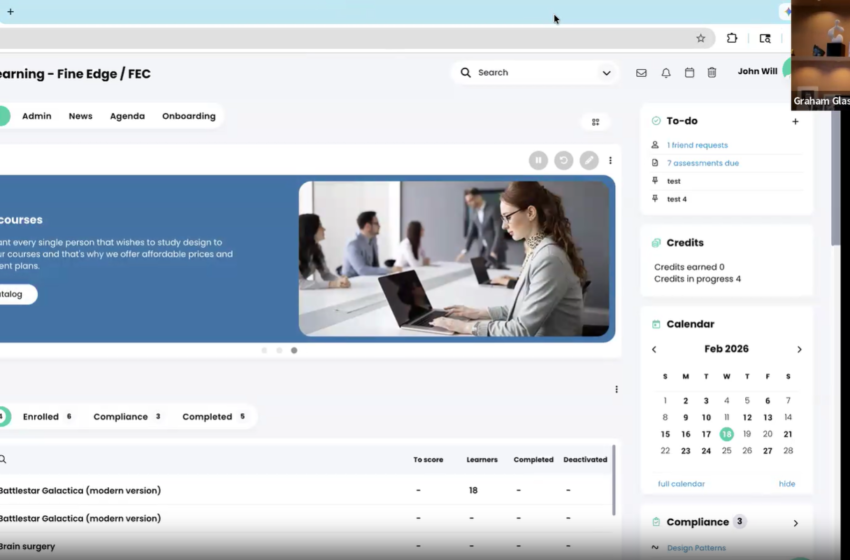Open courses widget three-dot menu
Screen dimensions: 850x560
point(616,389)
